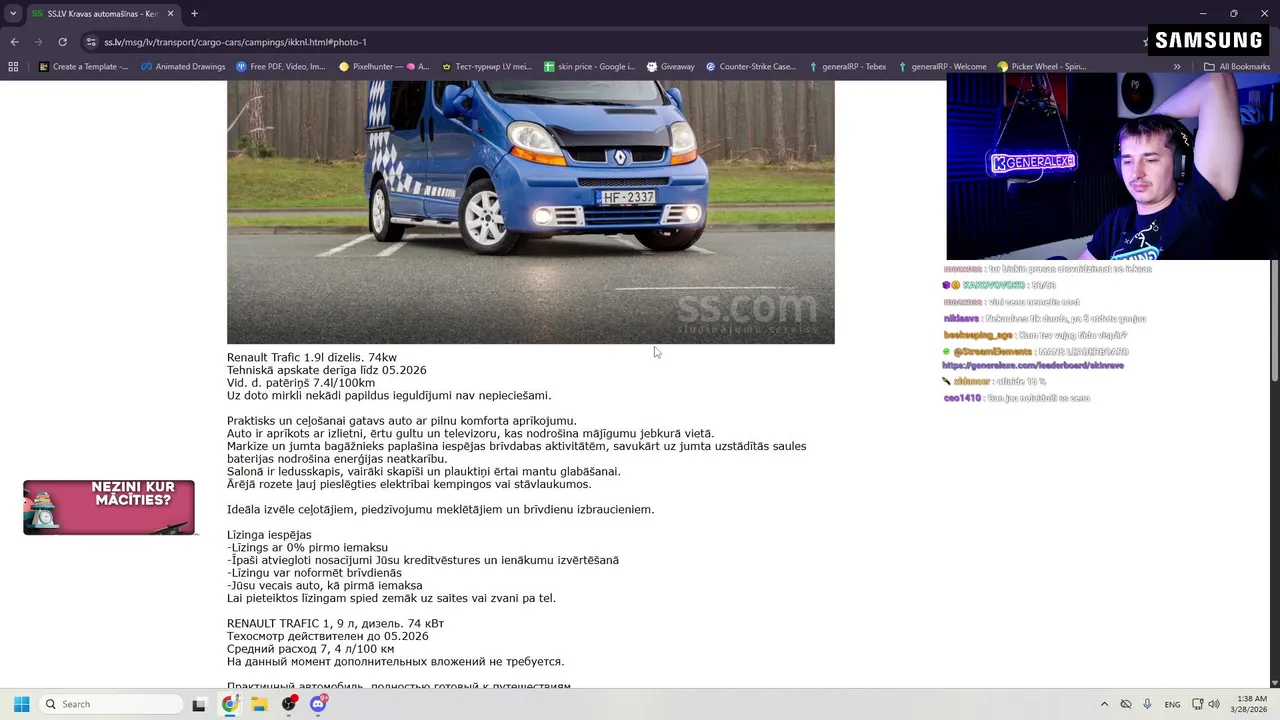The image size is (1280, 720).
Task: Click text 'Средний расход 7, 4 л/100 км'
Action: pos(310,649)
